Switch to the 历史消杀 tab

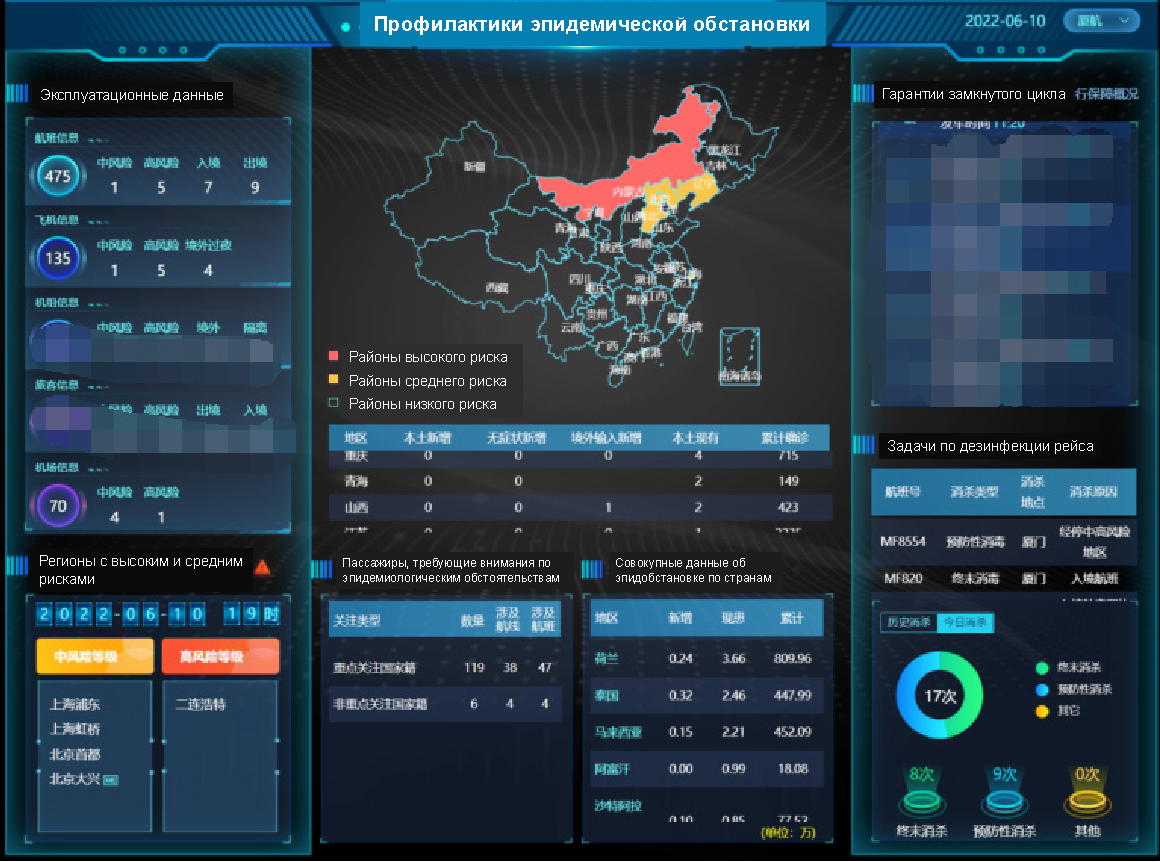pyautogui.click(x=906, y=622)
